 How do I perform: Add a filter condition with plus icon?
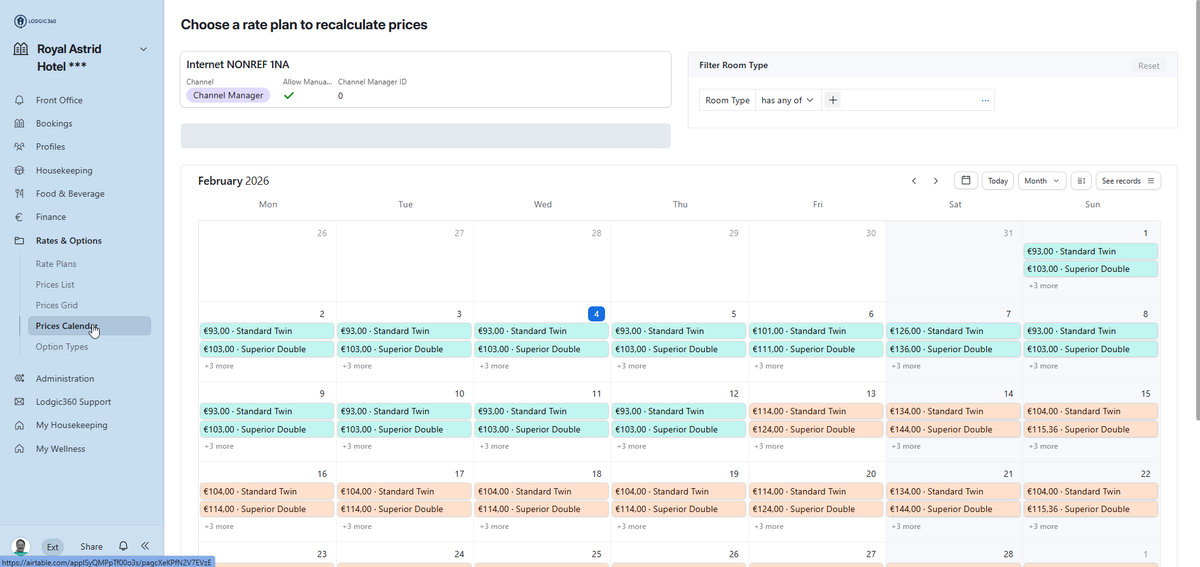pyautogui.click(x=833, y=100)
